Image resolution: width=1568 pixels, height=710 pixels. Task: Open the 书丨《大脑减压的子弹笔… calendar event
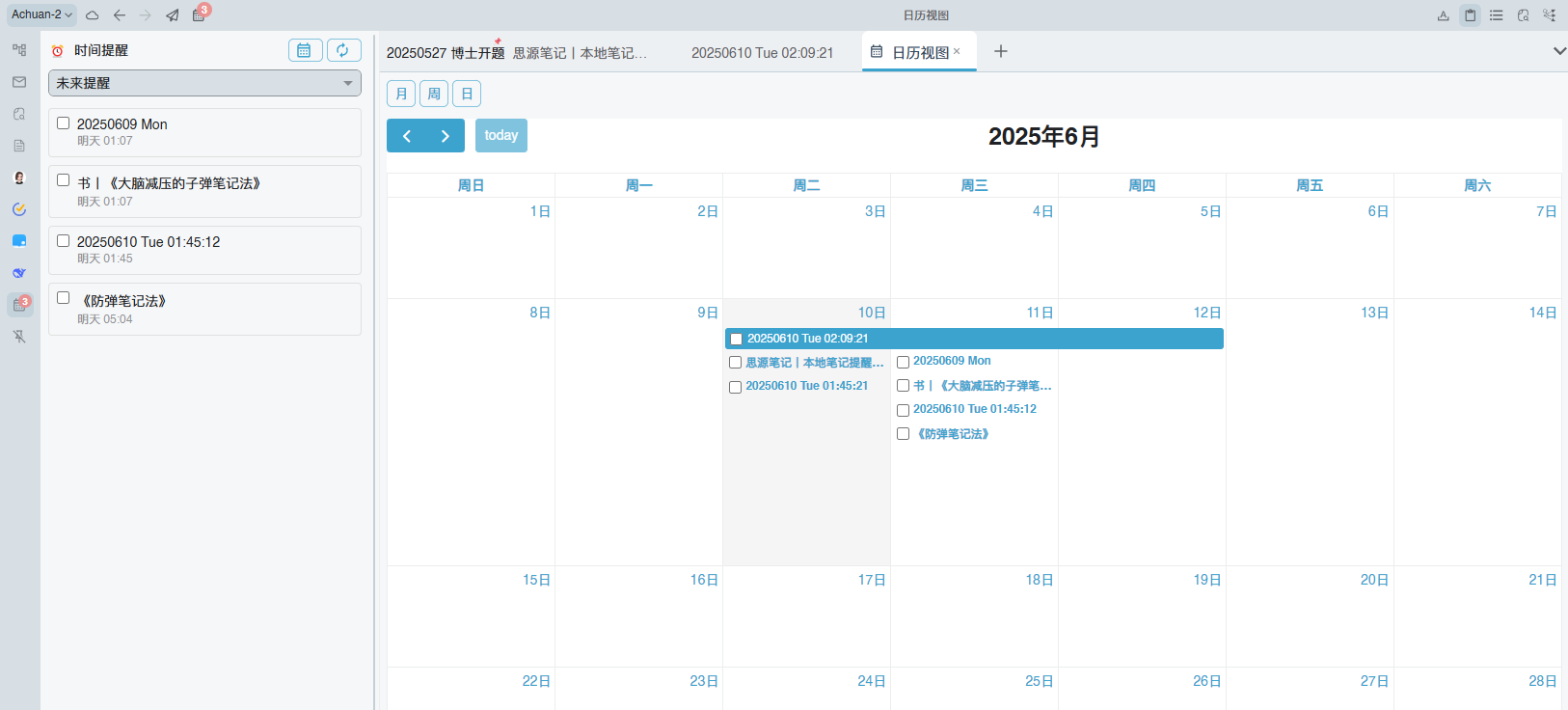pyautogui.click(x=982, y=386)
